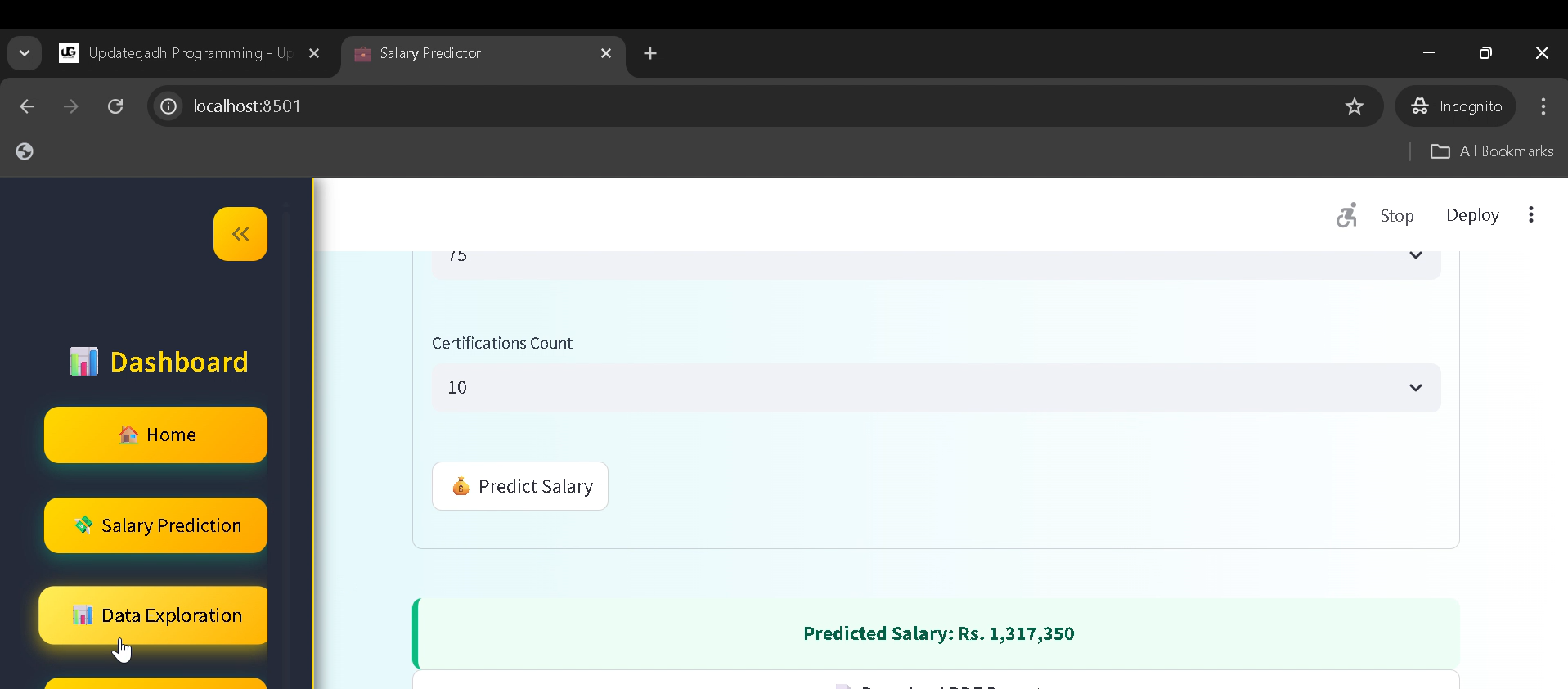Select the Salary Predictor tab
This screenshot has height=689, width=1568.
pos(474,53)
